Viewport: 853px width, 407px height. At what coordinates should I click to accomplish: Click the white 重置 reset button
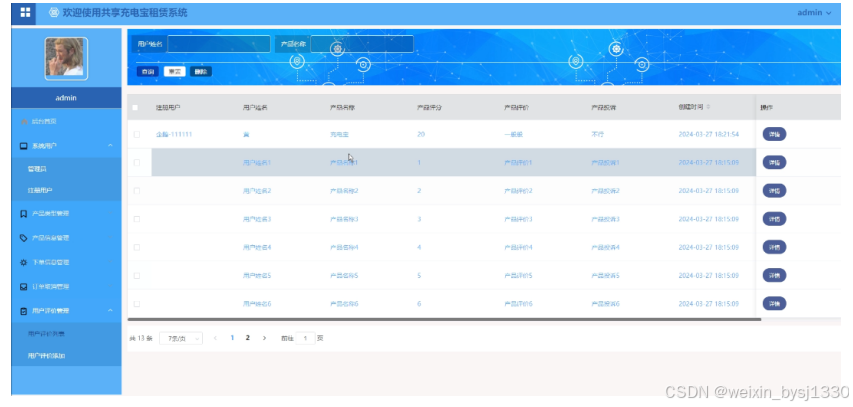[174, 71]
